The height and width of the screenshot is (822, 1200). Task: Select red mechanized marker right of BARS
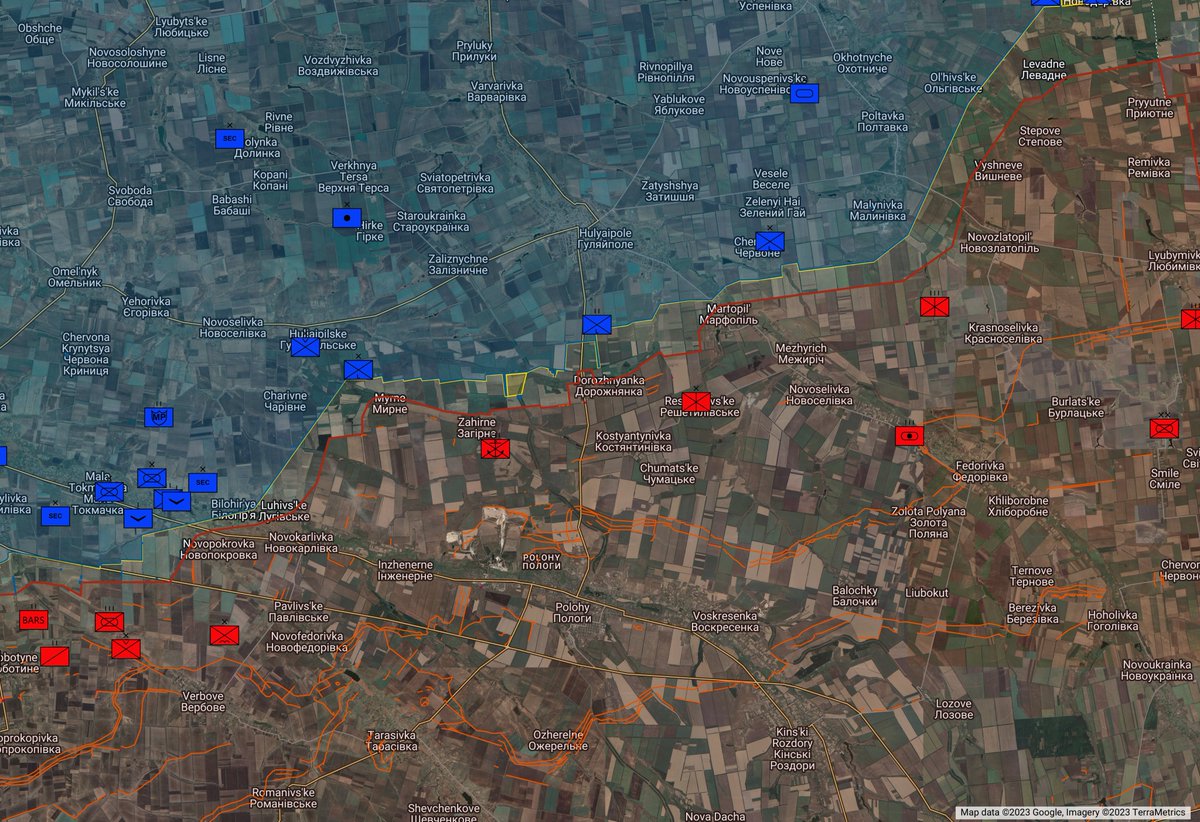click(x=109, y=622)
